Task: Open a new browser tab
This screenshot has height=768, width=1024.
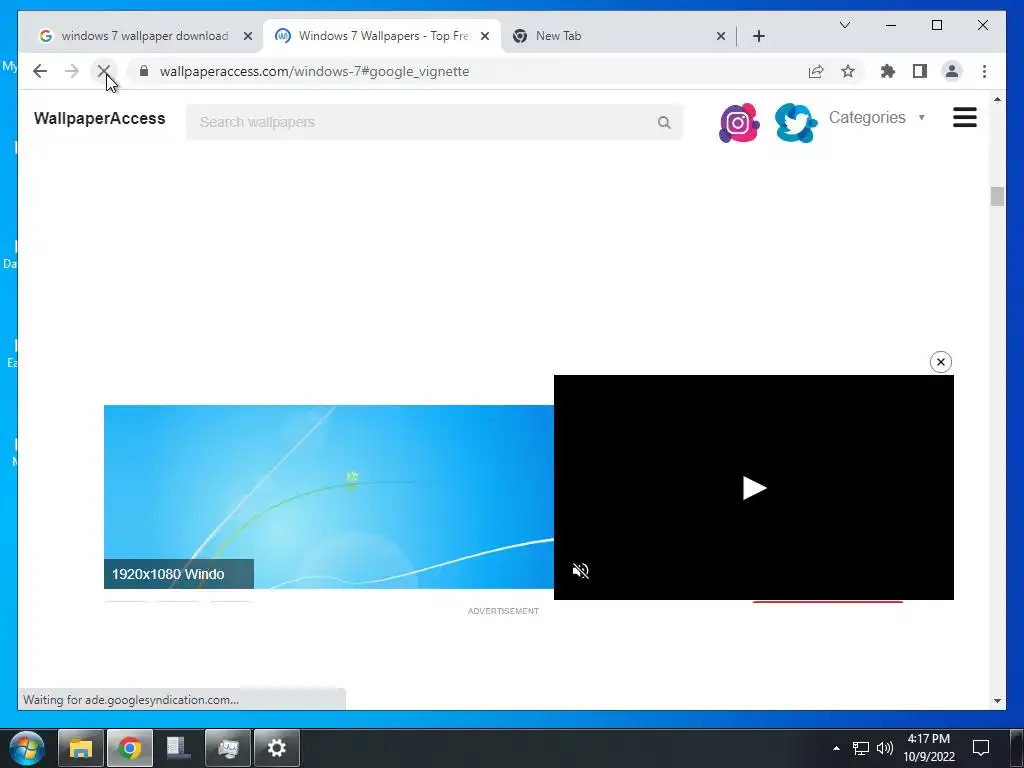Action: coord(758,36)
